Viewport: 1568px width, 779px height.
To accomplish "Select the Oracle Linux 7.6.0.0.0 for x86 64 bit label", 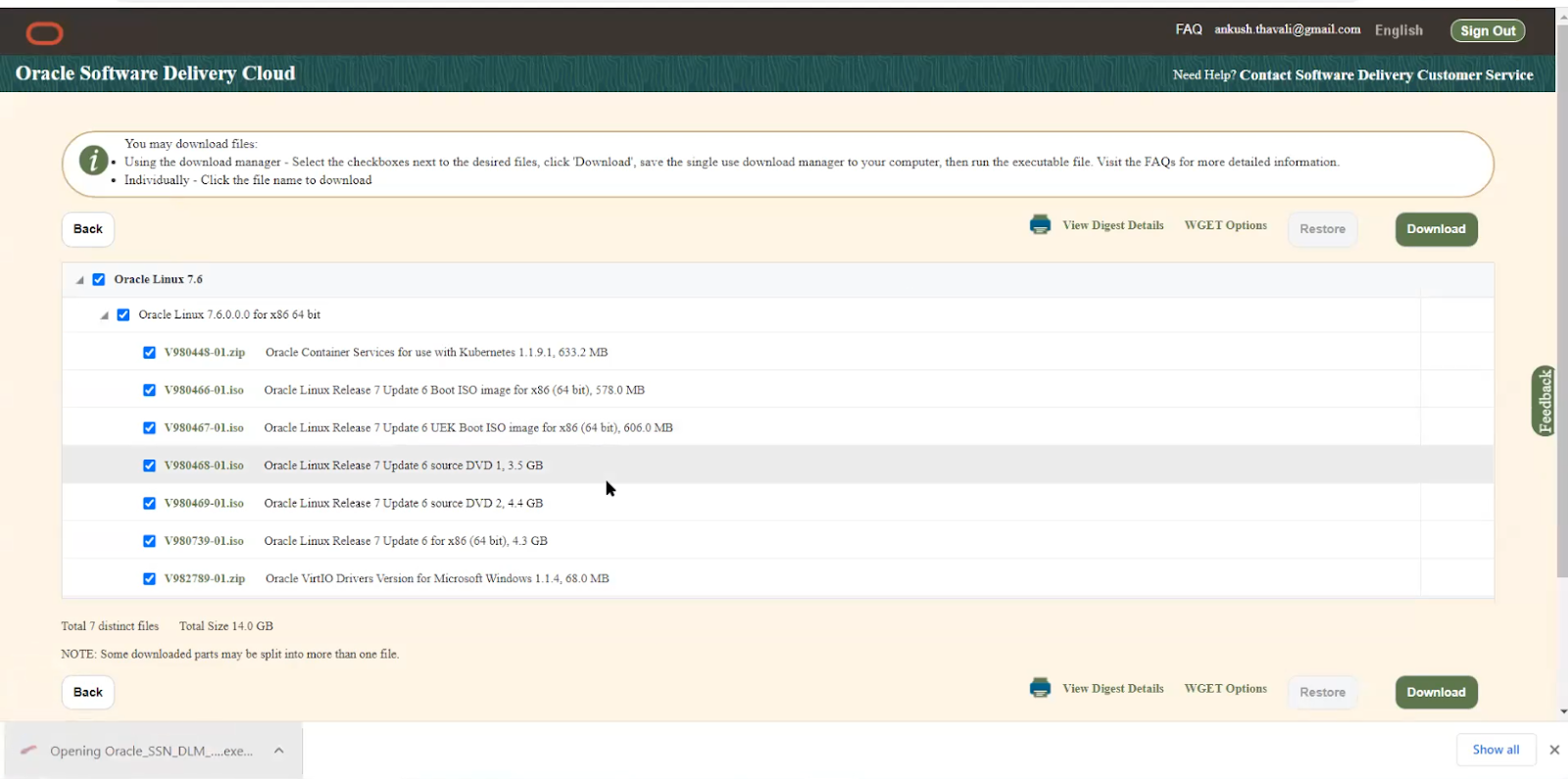I will point(229,315).
